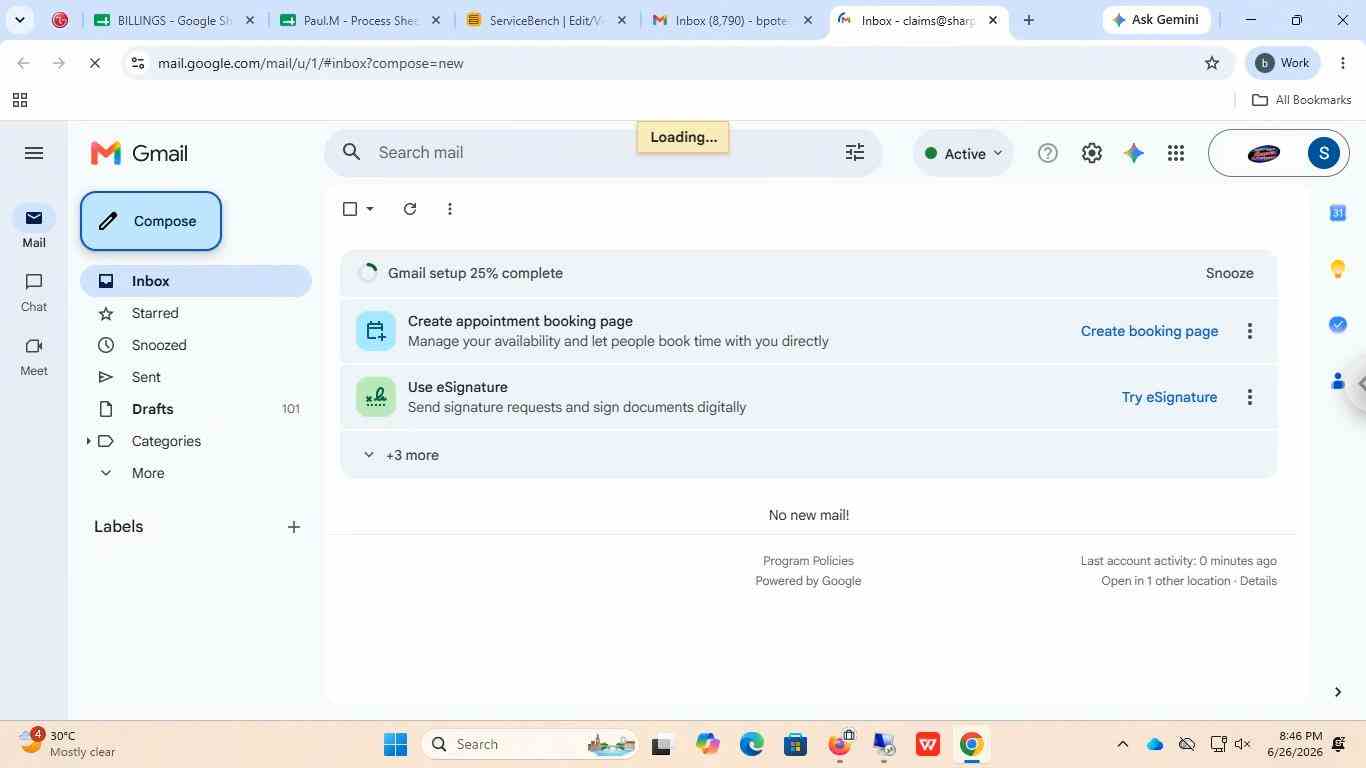The height and width of the screenshot is (768, 1366).
Task: Refresh the inbox mail list
Action: point(409,209)
